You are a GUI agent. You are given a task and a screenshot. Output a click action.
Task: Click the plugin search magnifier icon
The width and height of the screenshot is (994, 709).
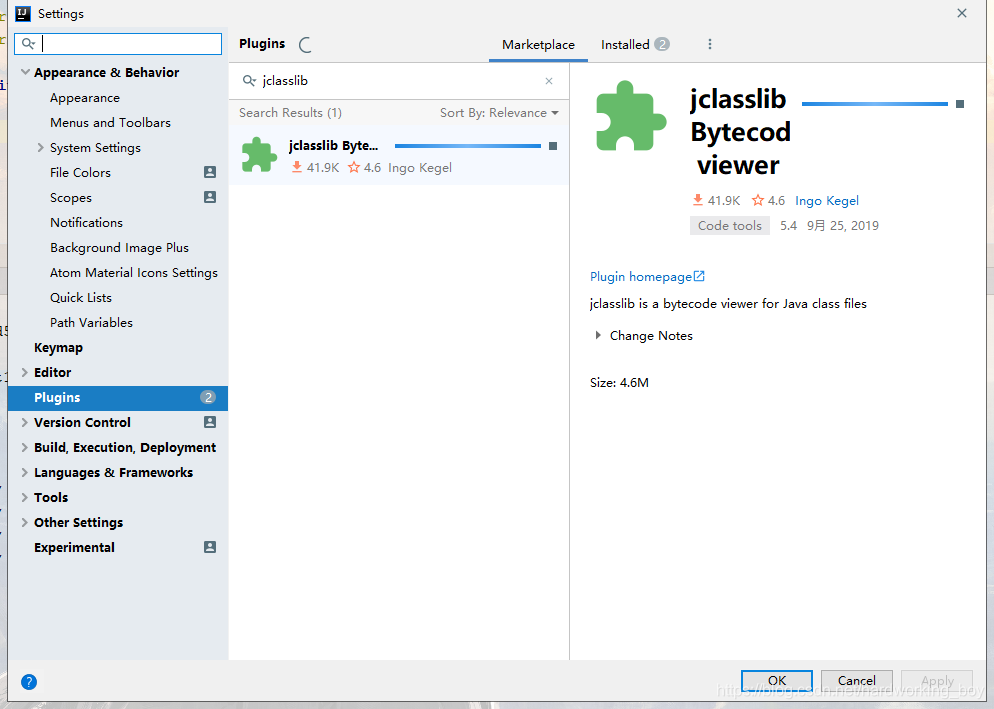click(249, 81)
